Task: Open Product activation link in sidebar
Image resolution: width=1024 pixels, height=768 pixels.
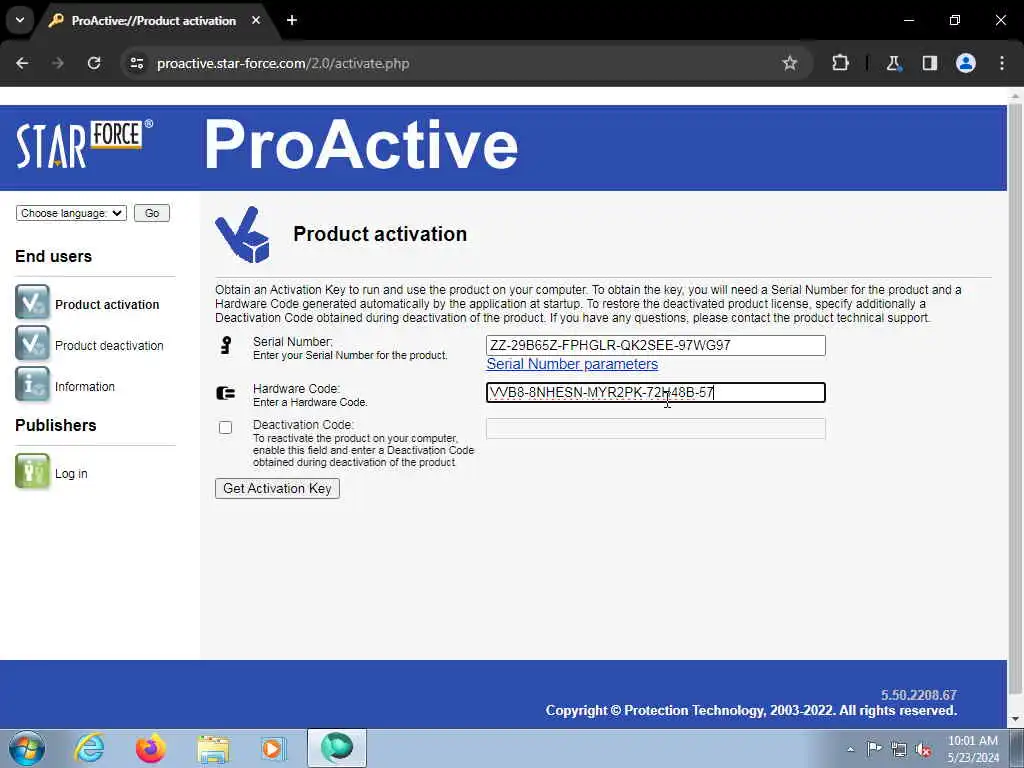Action: click(107, 304)
